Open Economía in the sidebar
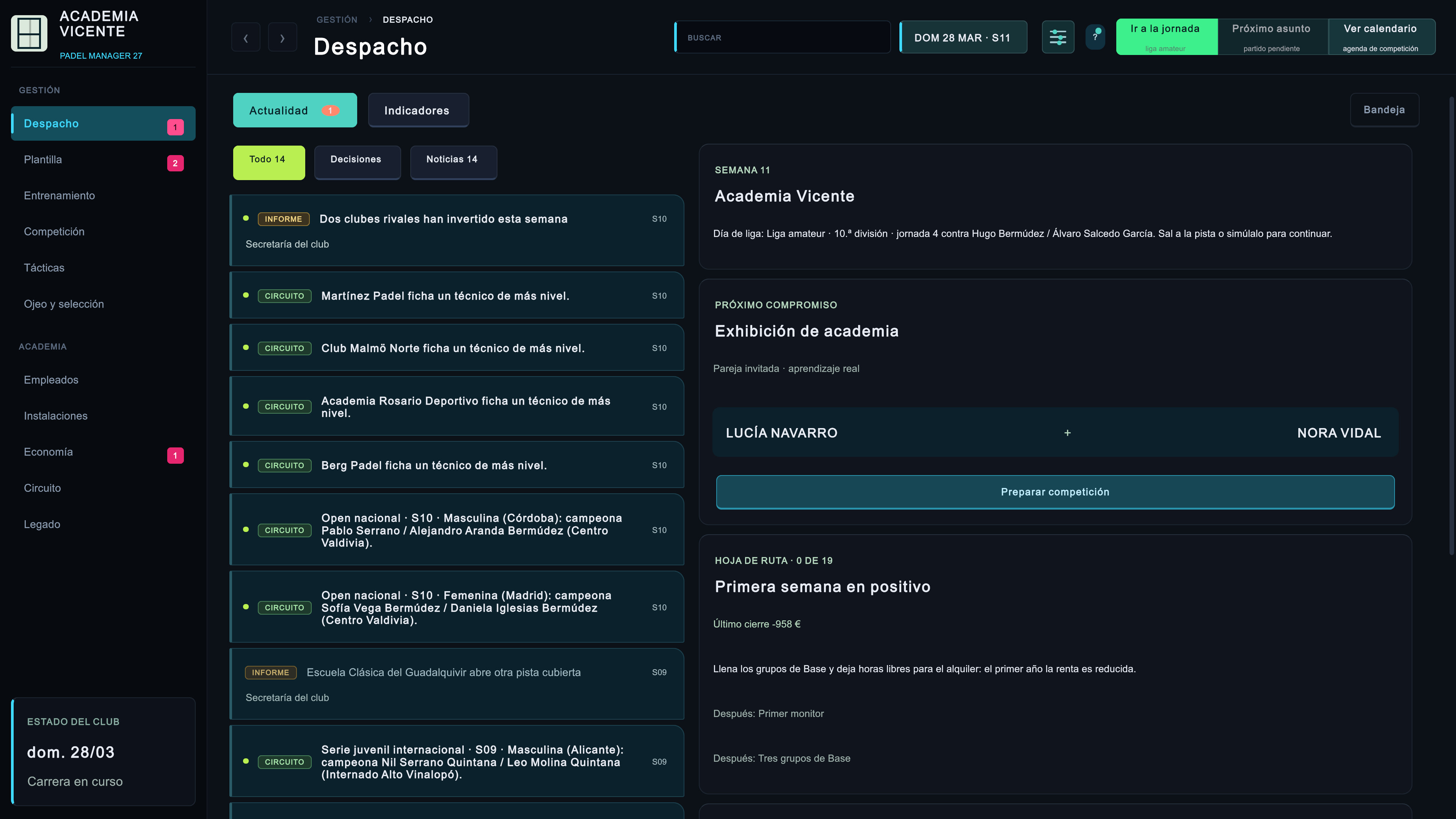This screenshot has width=1456, height=819. click(x=104, y=452)
